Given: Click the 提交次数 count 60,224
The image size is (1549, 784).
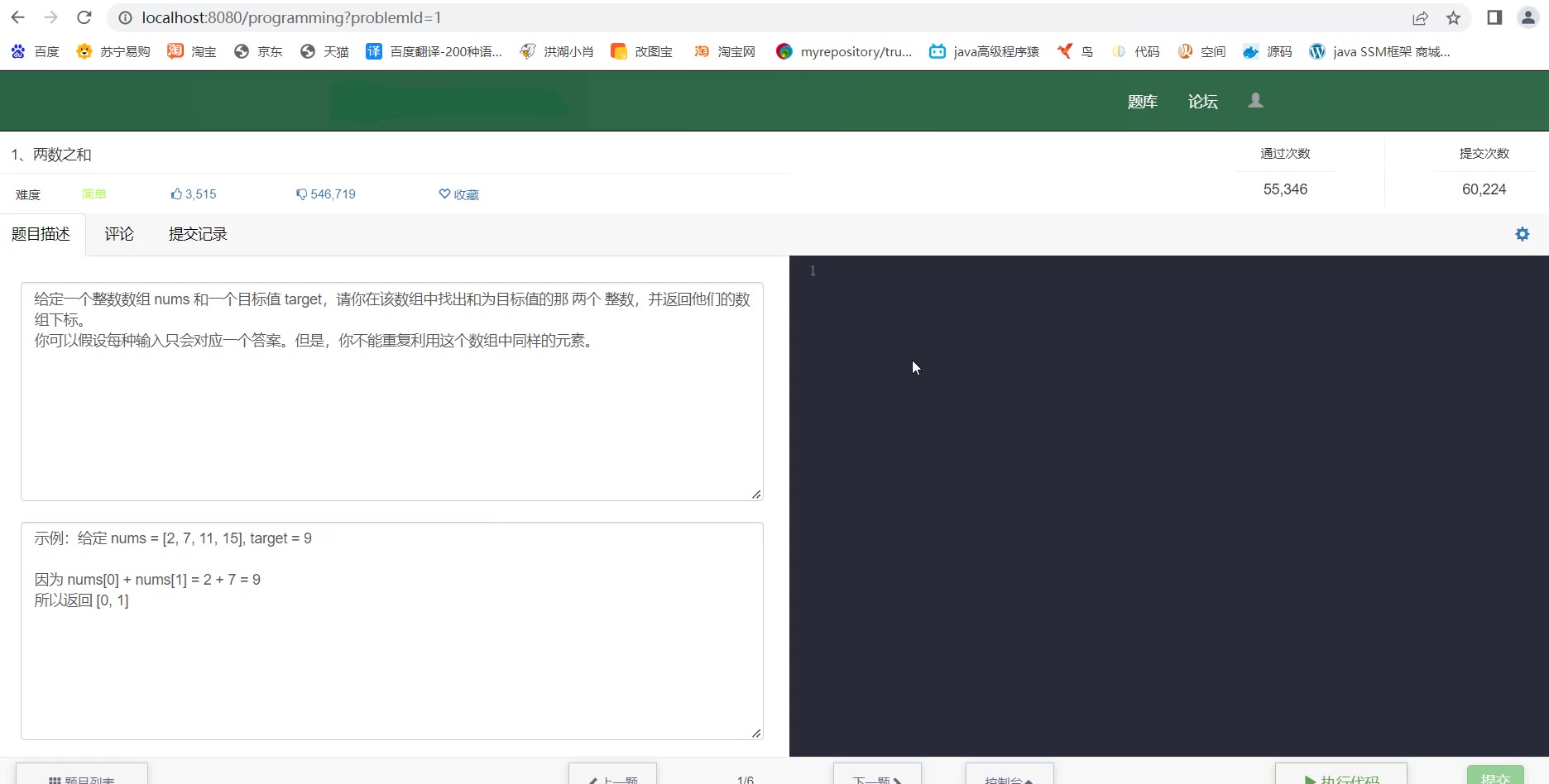Looking at the screenshot, I should [x=1484, y=189].
